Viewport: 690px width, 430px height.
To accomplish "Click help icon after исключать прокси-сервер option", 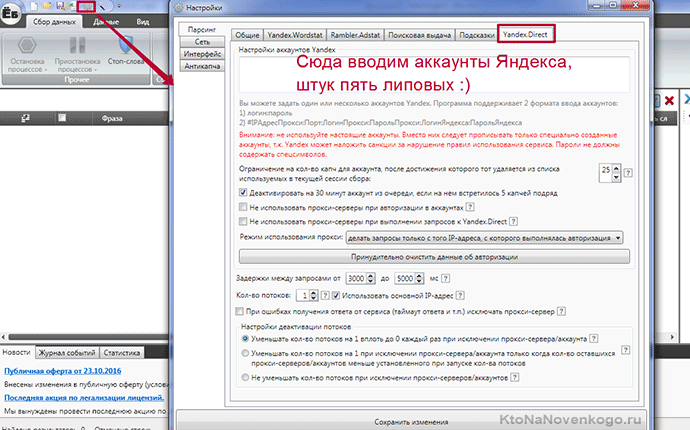I will [x=561, y=311].
